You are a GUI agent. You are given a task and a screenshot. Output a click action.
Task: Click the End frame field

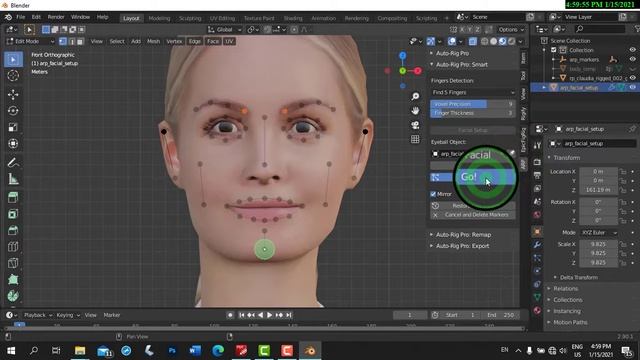tap(501, 315)
